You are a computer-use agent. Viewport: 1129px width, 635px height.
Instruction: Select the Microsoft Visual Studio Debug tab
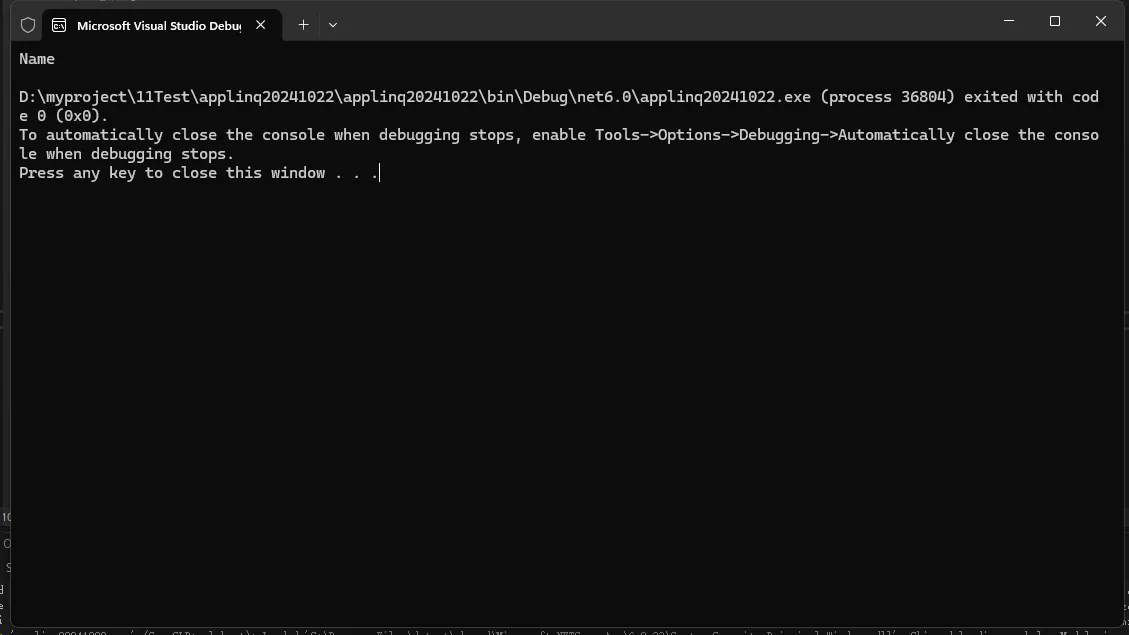tap(158, 25)
